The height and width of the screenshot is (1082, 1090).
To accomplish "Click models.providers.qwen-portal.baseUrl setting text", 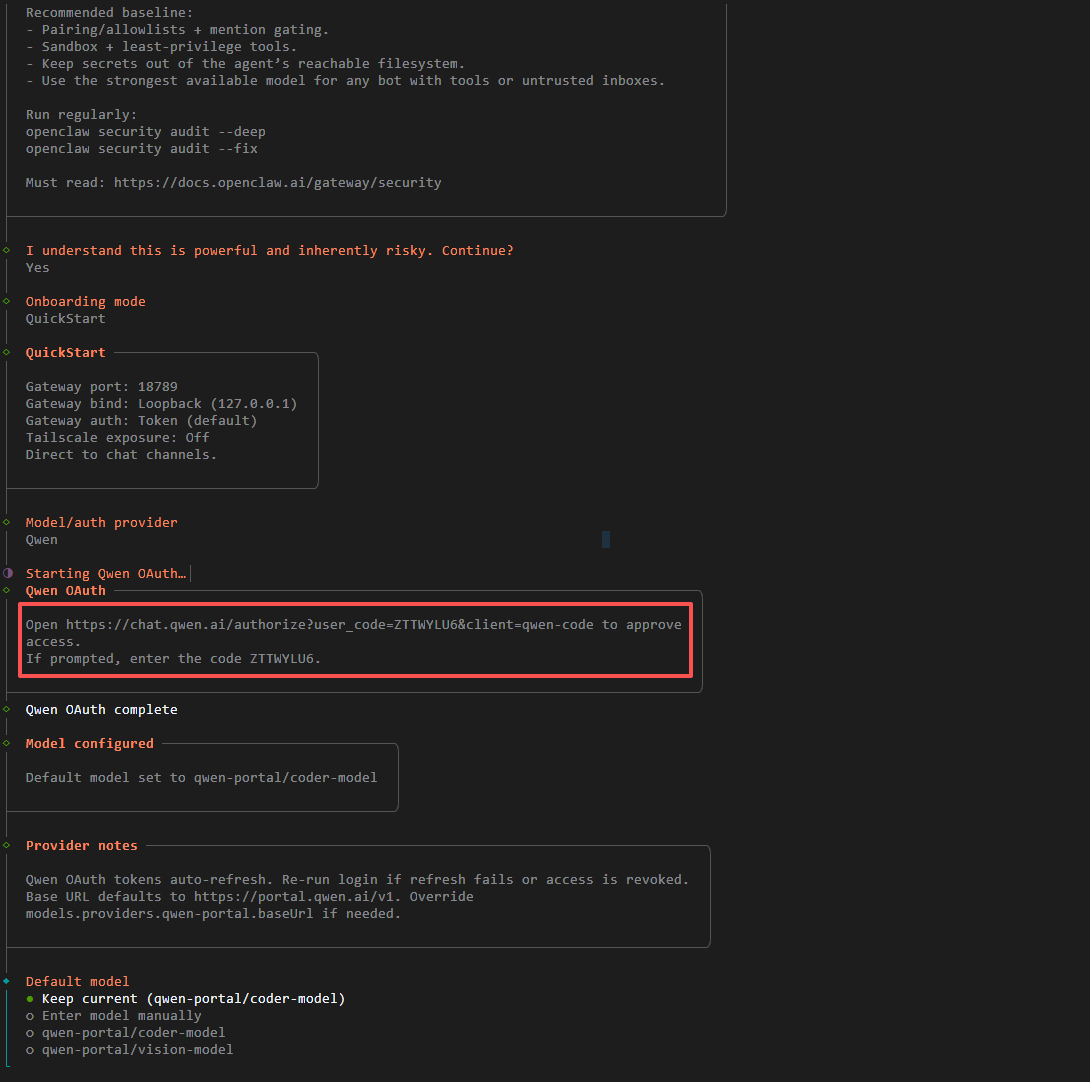I will click(x=170, y=914).
